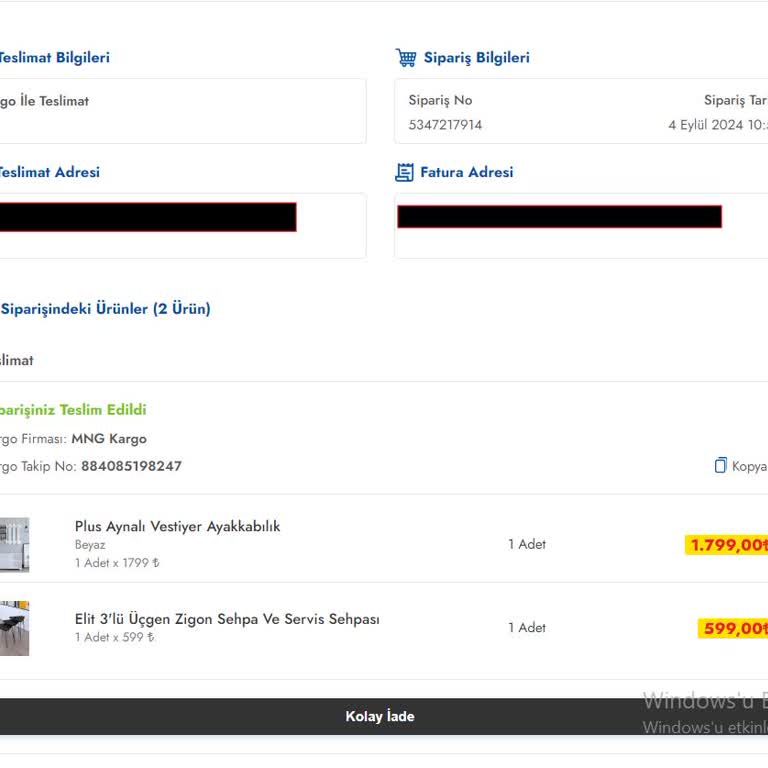
Task: Click the highlighted 1.799,00 price
Action: coord(727,545)
